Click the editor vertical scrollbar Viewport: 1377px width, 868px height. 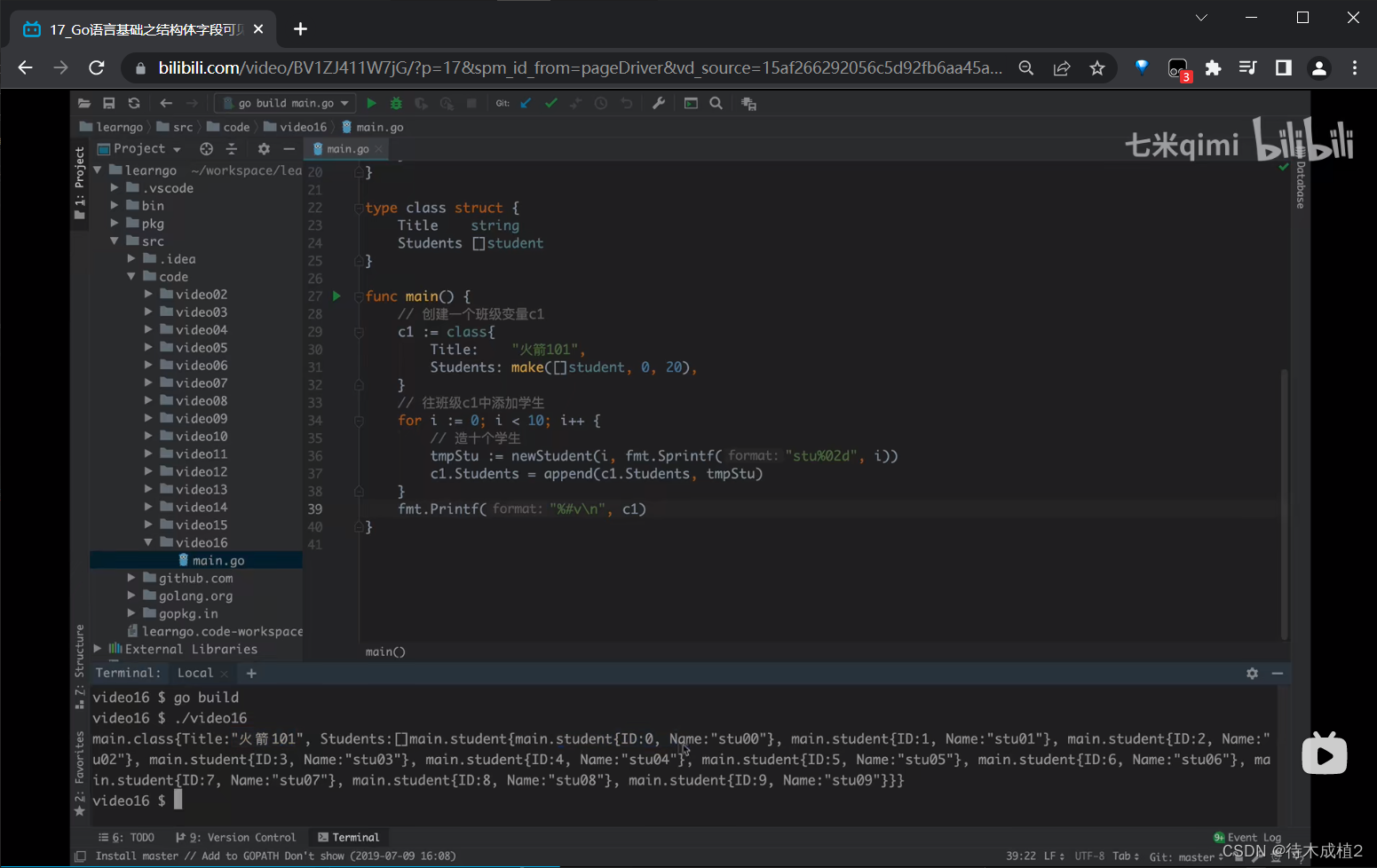click(x=1284, y=503)
